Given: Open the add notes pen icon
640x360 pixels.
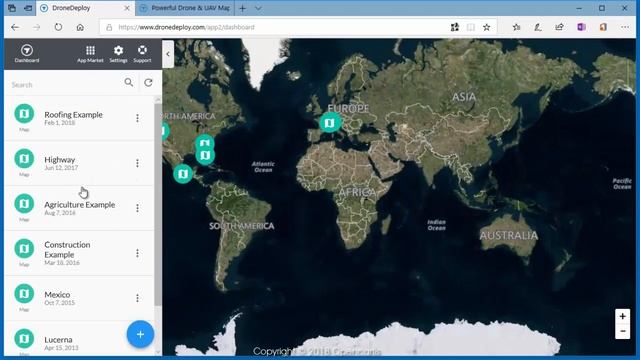Looking at the screenshot, I should [538, 27].
